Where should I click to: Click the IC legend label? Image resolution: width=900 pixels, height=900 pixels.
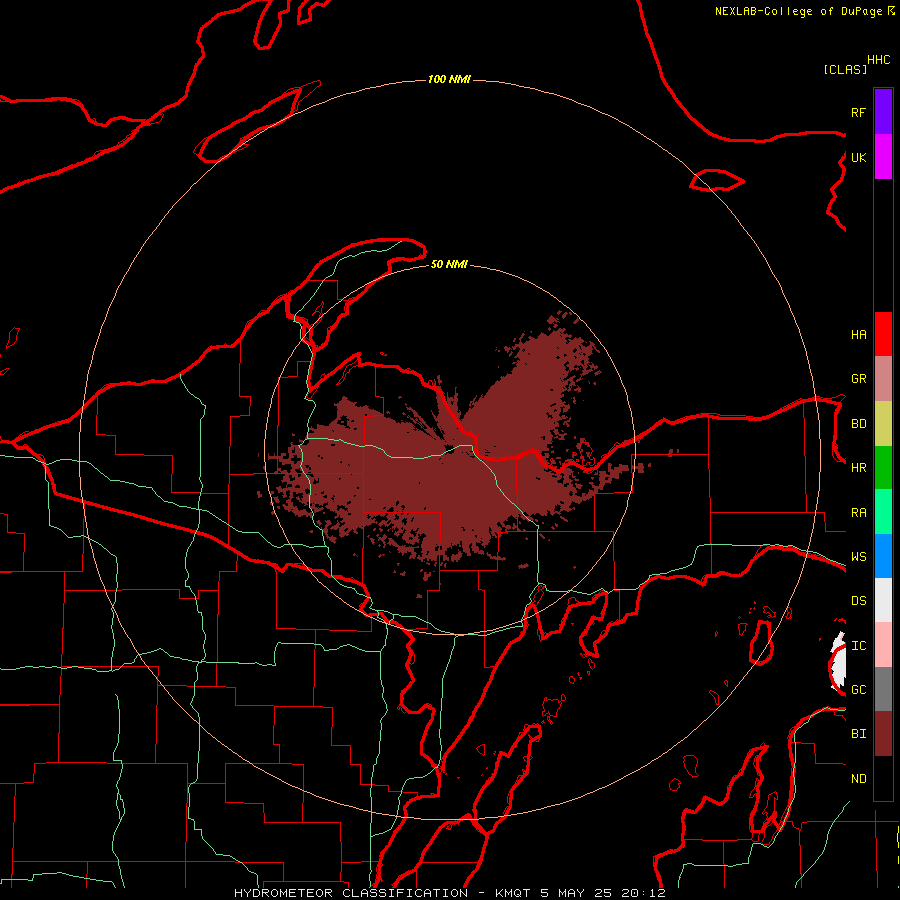(858, 646)
